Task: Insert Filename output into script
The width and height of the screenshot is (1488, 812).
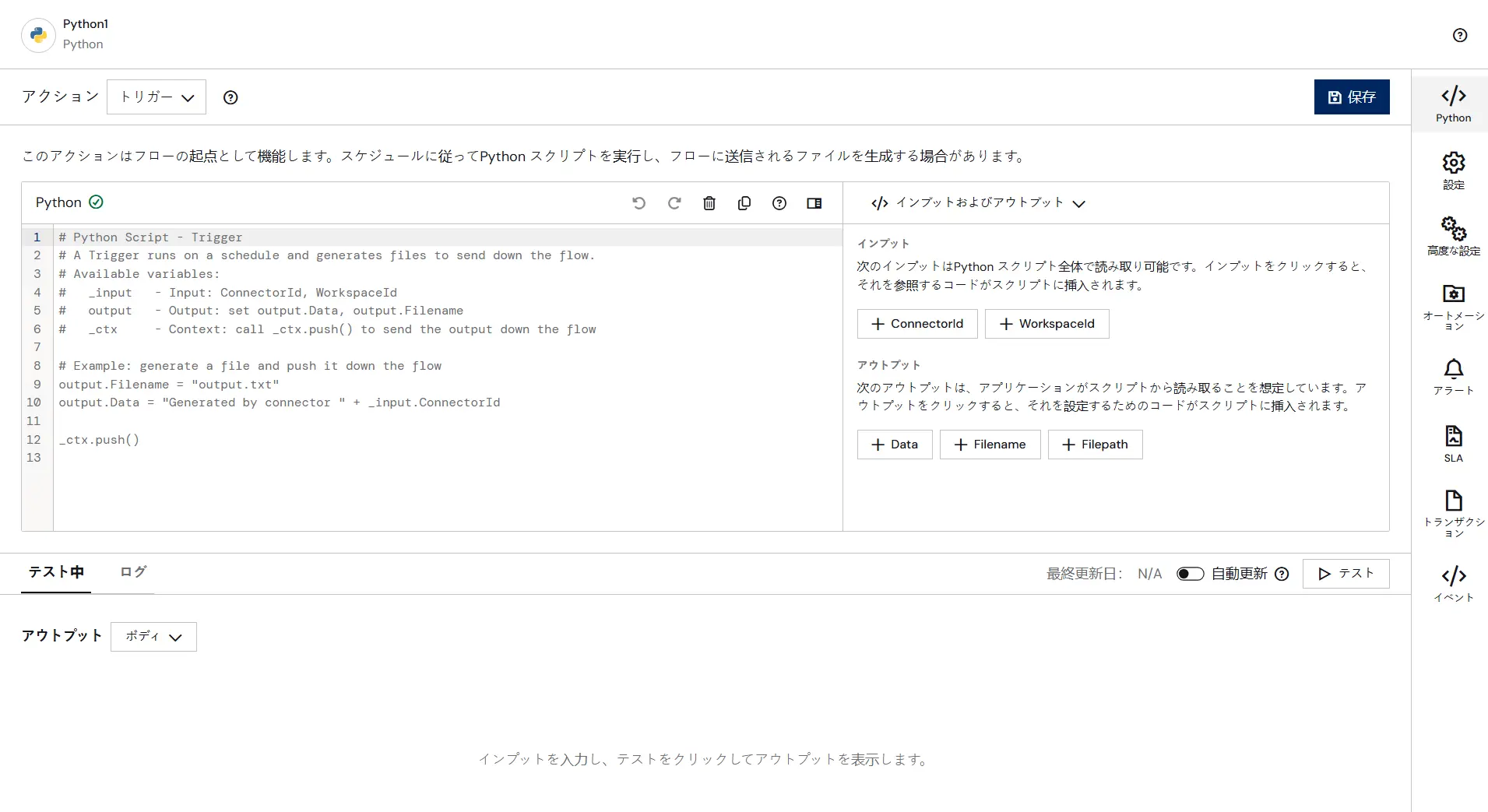Action: point(990,445)
